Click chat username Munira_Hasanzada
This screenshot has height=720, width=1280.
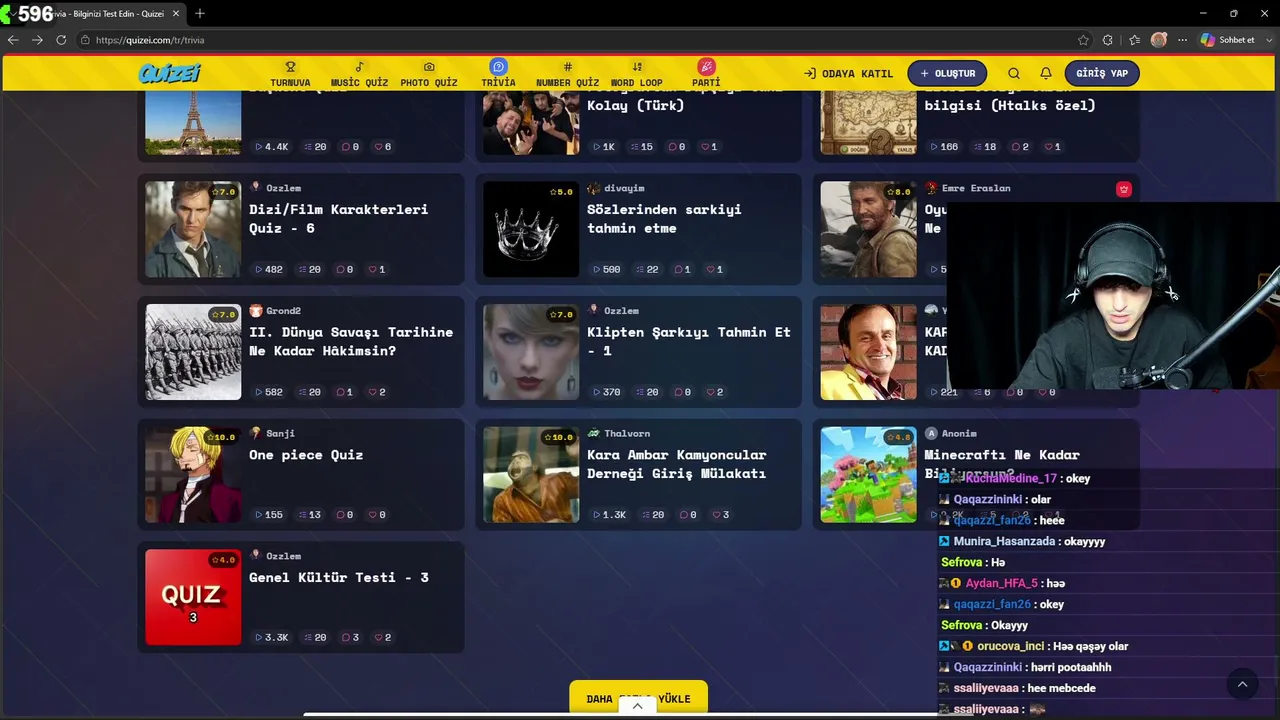1004,541
